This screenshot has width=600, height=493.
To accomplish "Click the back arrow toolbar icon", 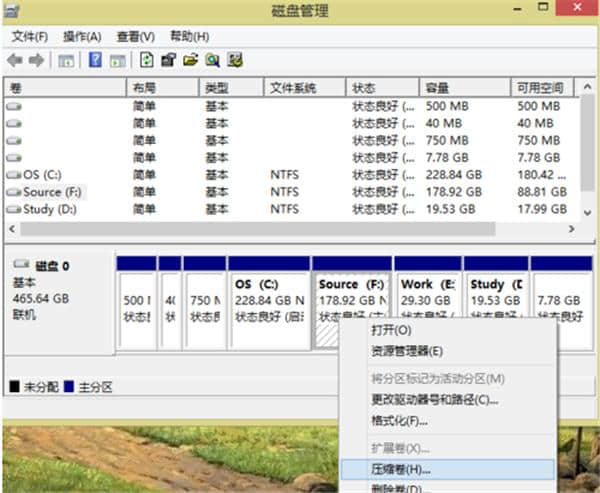I will 15,60.
